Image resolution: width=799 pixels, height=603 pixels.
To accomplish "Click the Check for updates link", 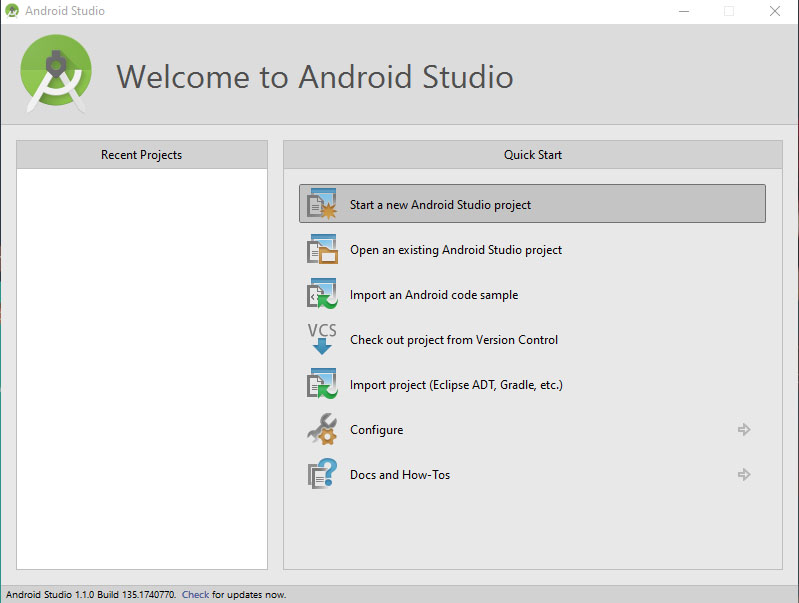I will [195, 594].
